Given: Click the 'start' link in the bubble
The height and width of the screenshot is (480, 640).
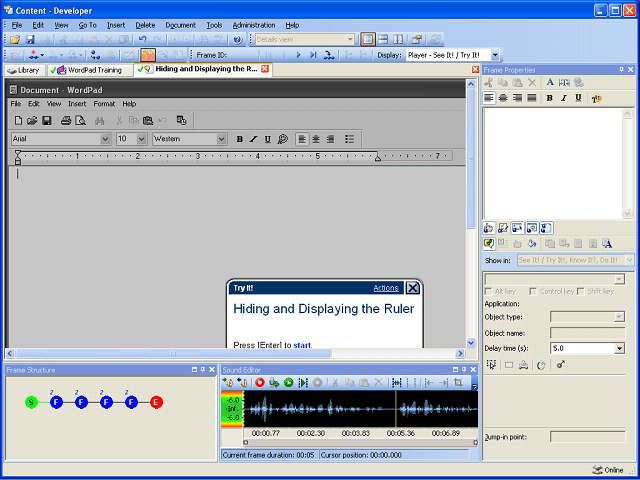Looking at the screenshot, I should coord(302,345).
